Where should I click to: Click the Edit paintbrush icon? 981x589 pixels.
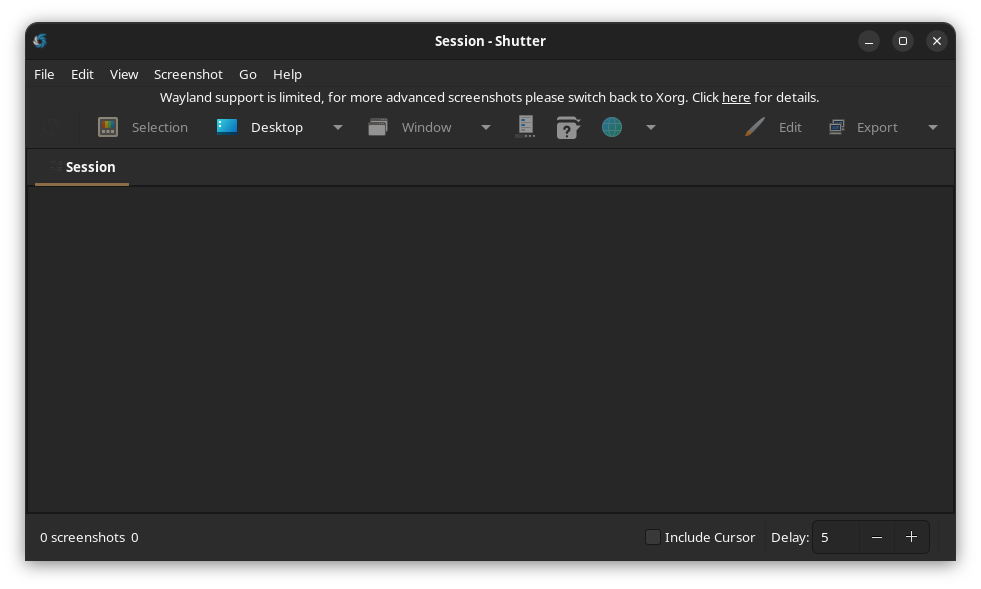click(x=755, y=127)
